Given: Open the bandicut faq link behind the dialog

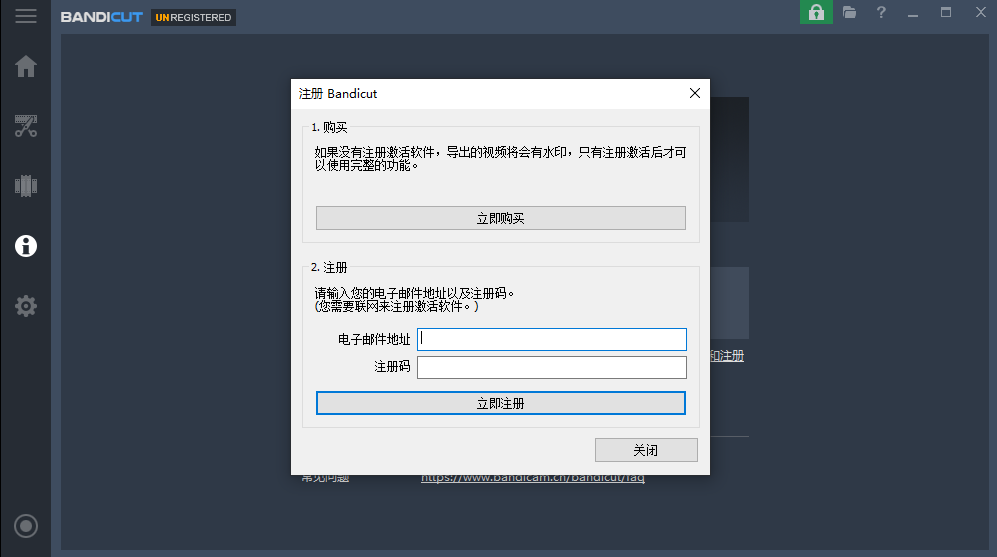Looking at the screenshot, I should (x=533, y=478).
